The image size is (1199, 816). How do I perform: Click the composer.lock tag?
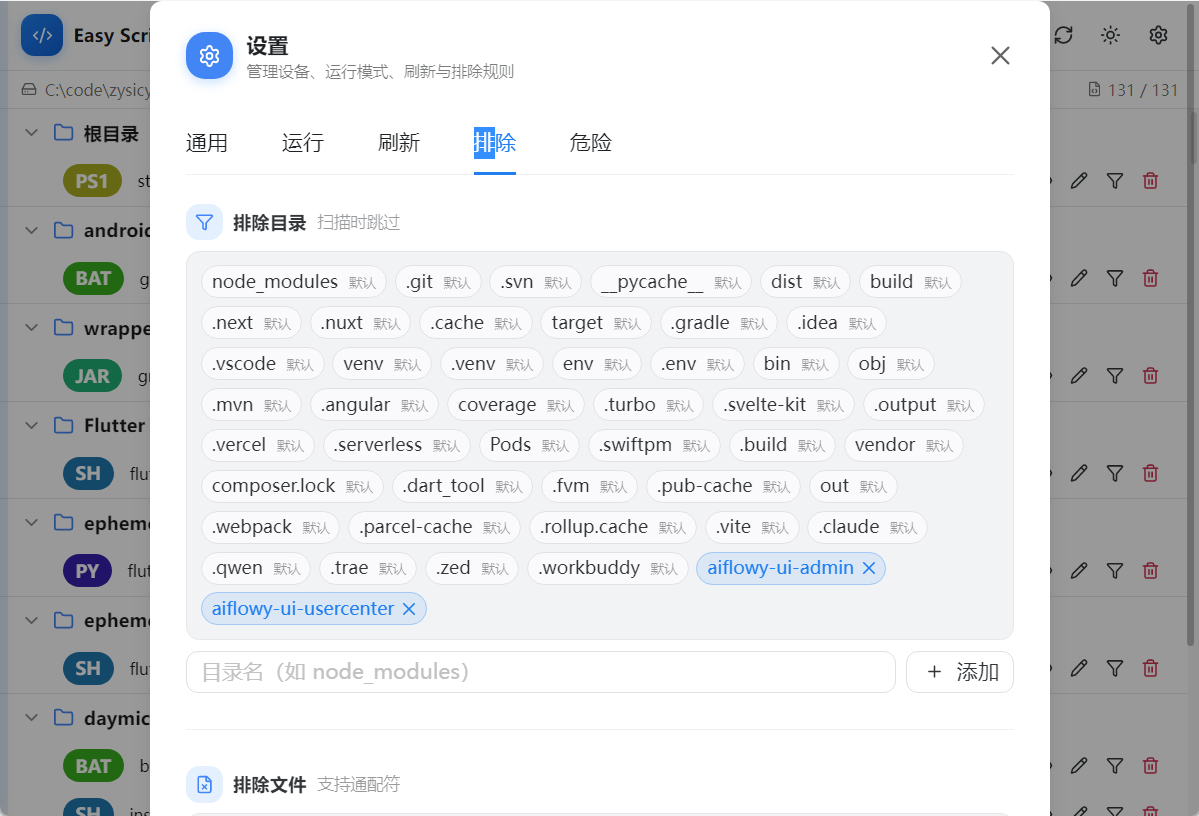pyautogui.click(x=292, y=486)
